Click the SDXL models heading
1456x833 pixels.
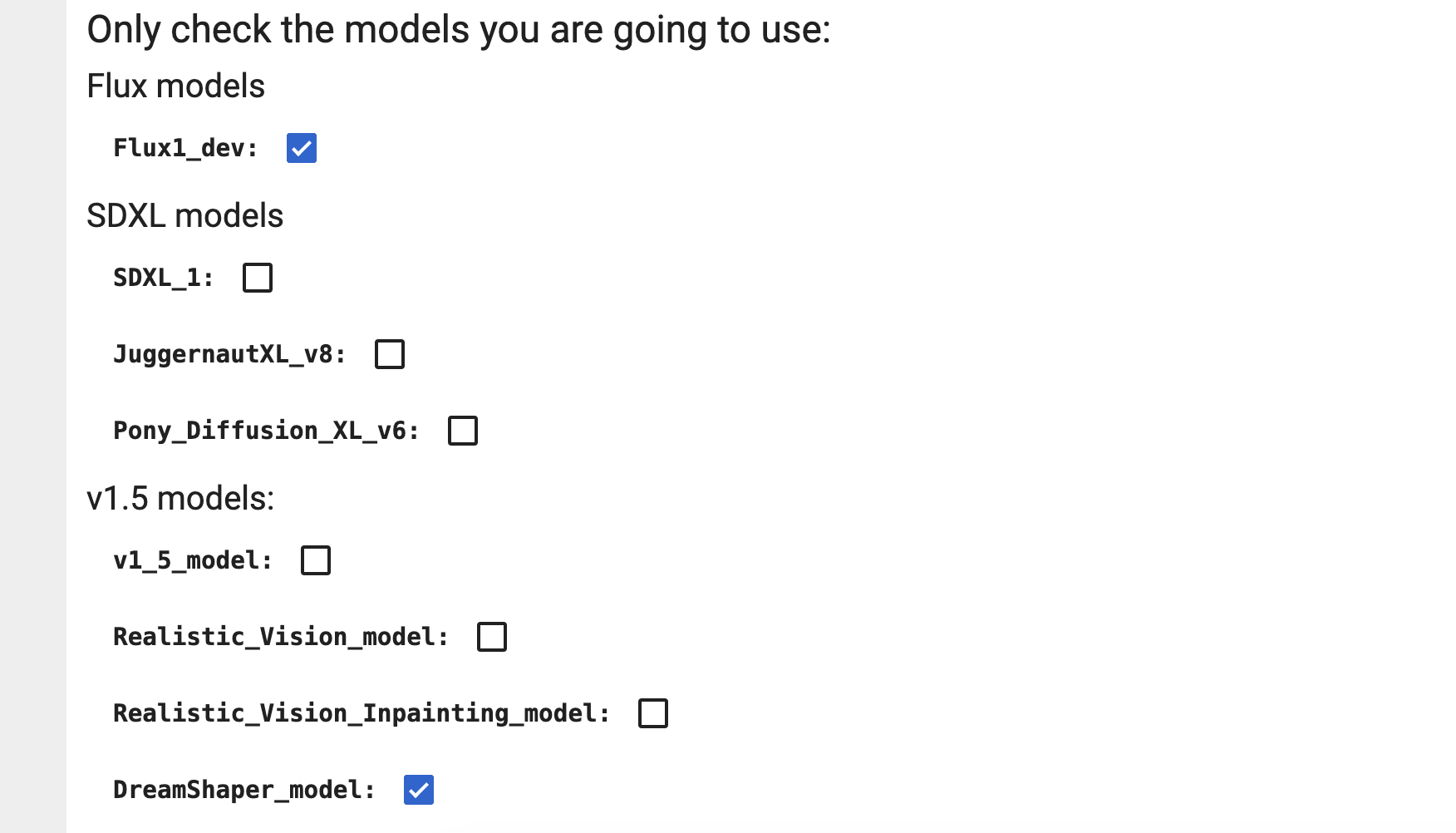coord(184,216)
